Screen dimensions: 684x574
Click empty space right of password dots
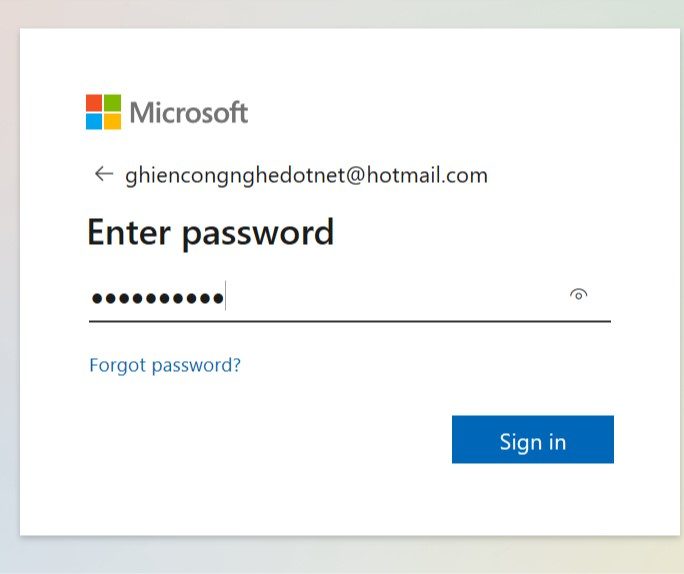400,297
